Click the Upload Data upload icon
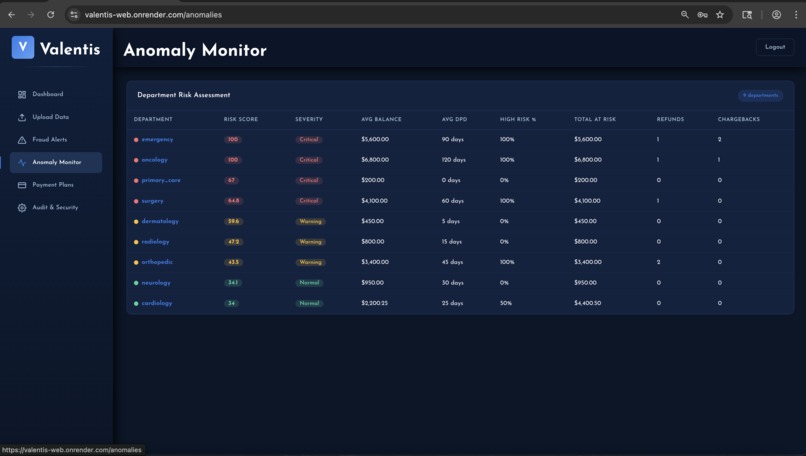 click(x=22, y=117)
